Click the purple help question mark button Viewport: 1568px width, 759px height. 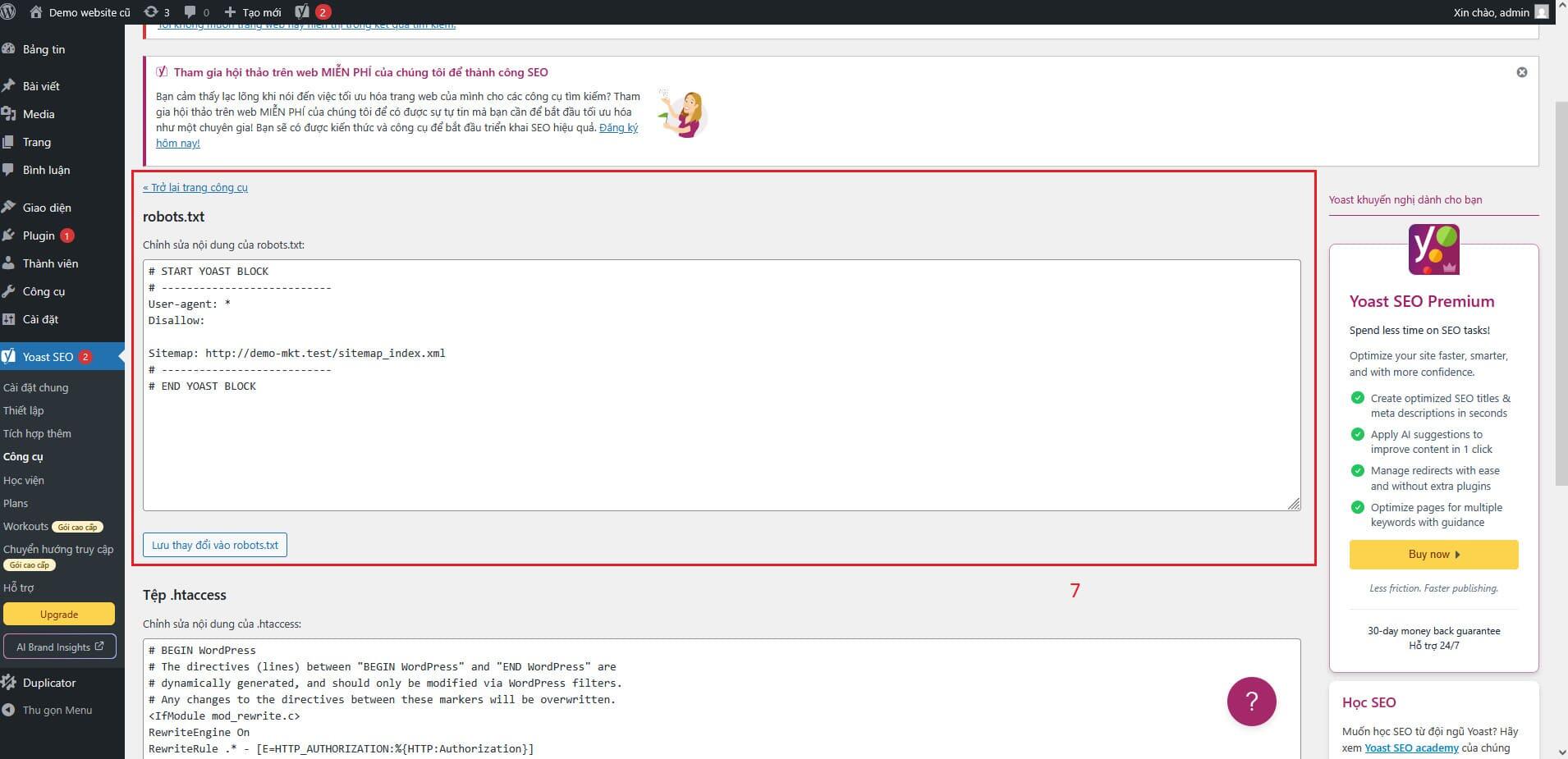[1250, 701]
